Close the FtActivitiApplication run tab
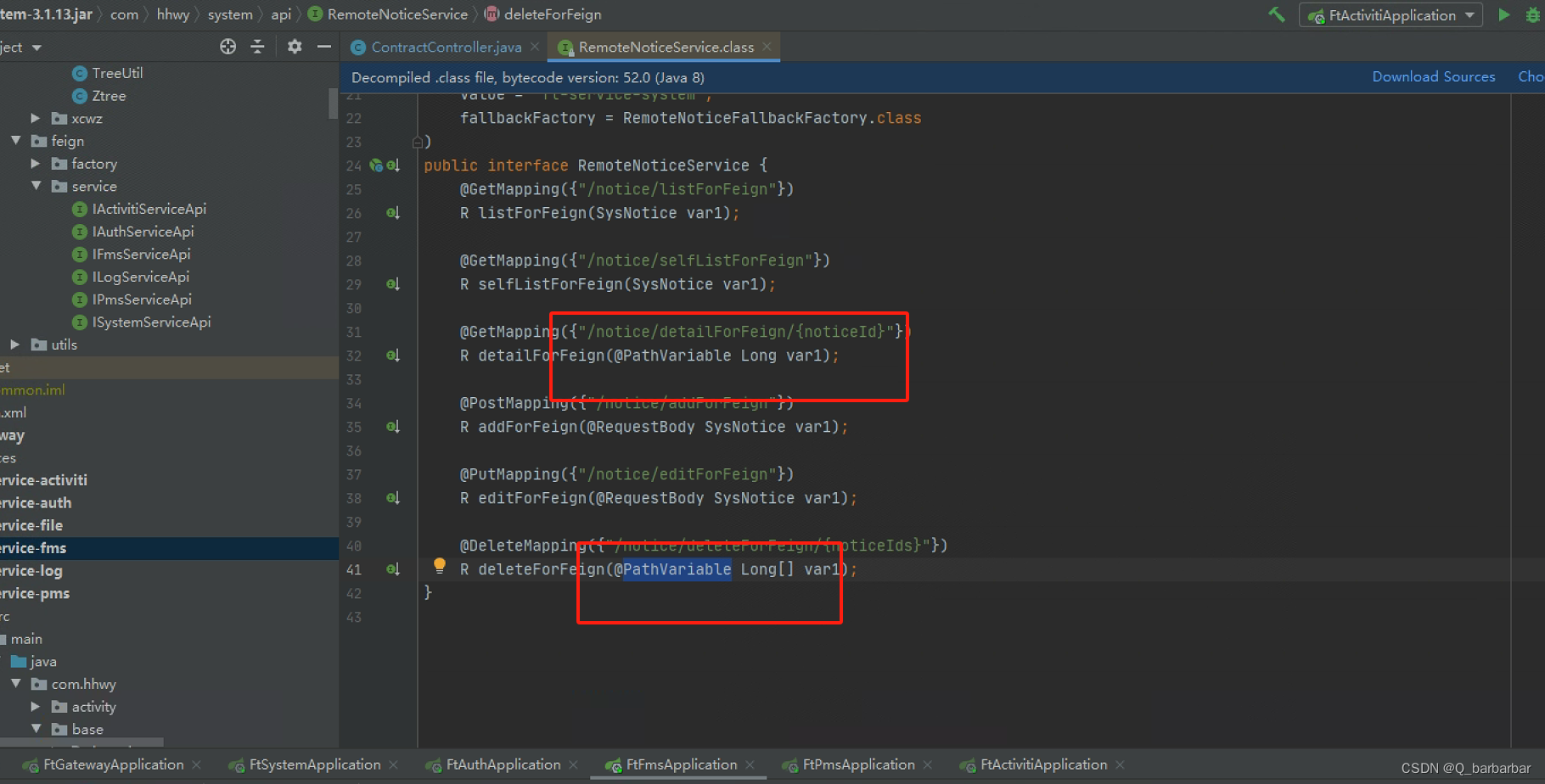 click(x=1120, y=765)
